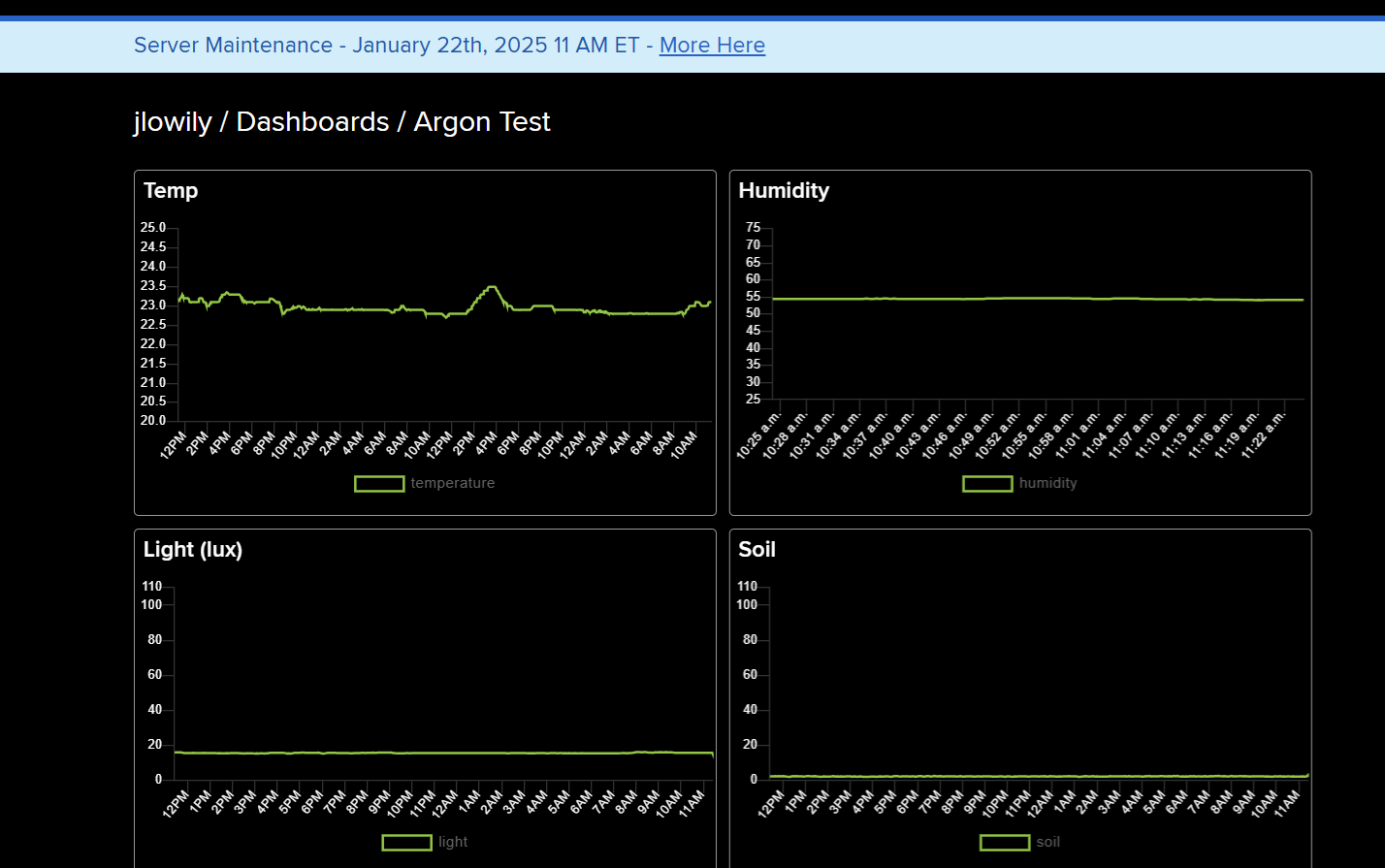Go to jlowily profile in breadcrumb
This screenshot has width=1385, height=868.
coord(173,122)
